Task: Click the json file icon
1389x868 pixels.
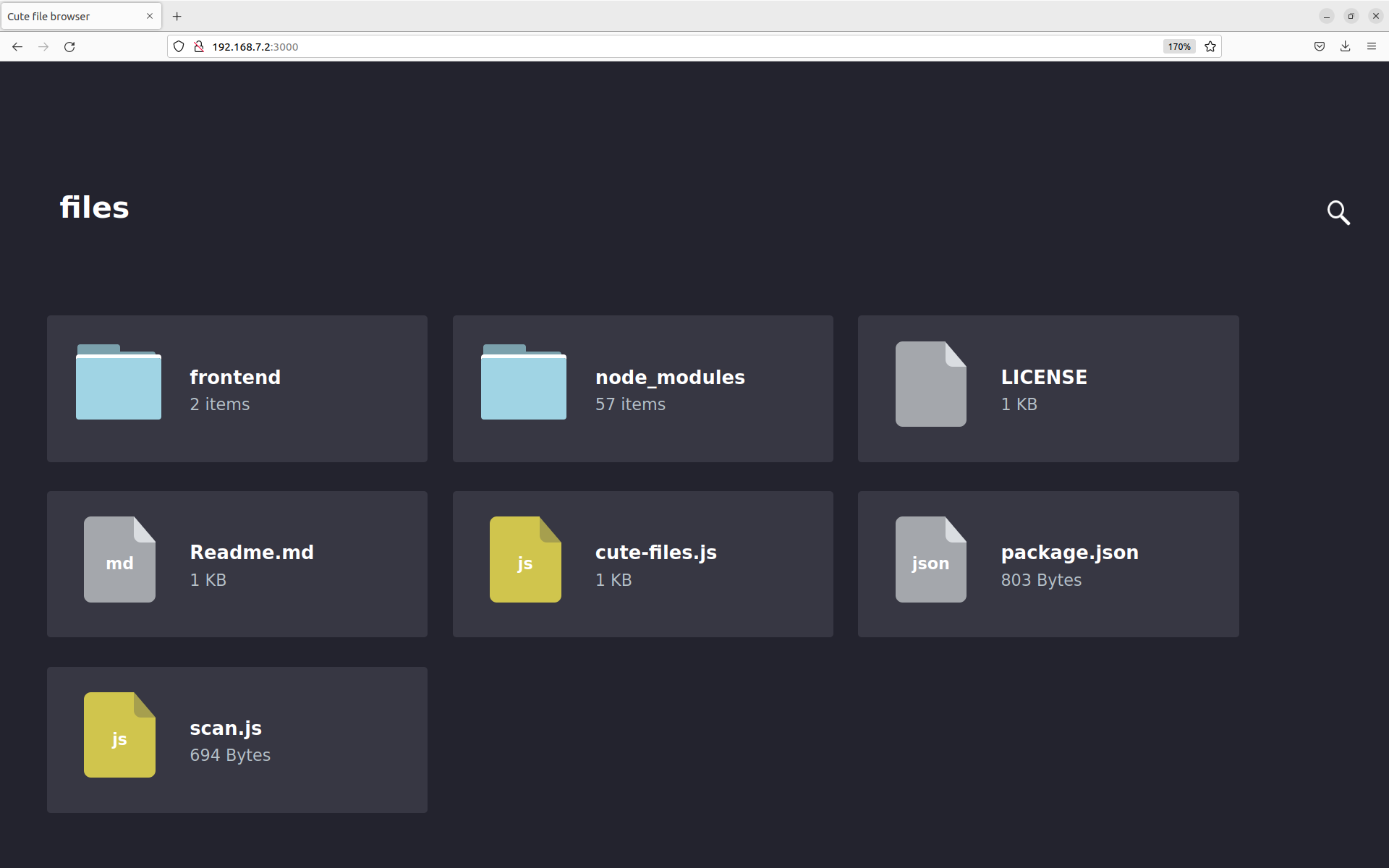Action: (930, 559)
